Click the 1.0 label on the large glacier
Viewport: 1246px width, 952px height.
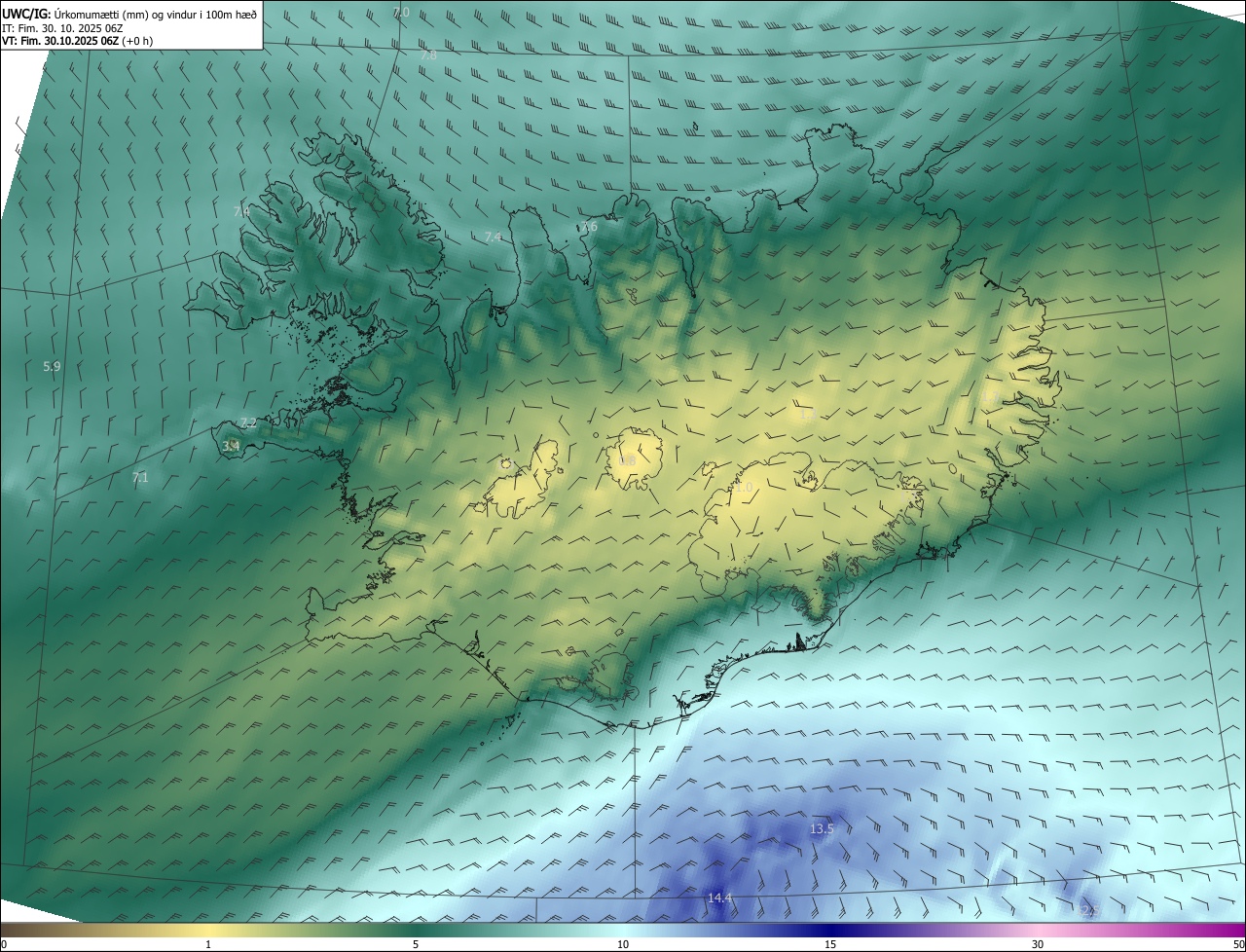point(745,487)
